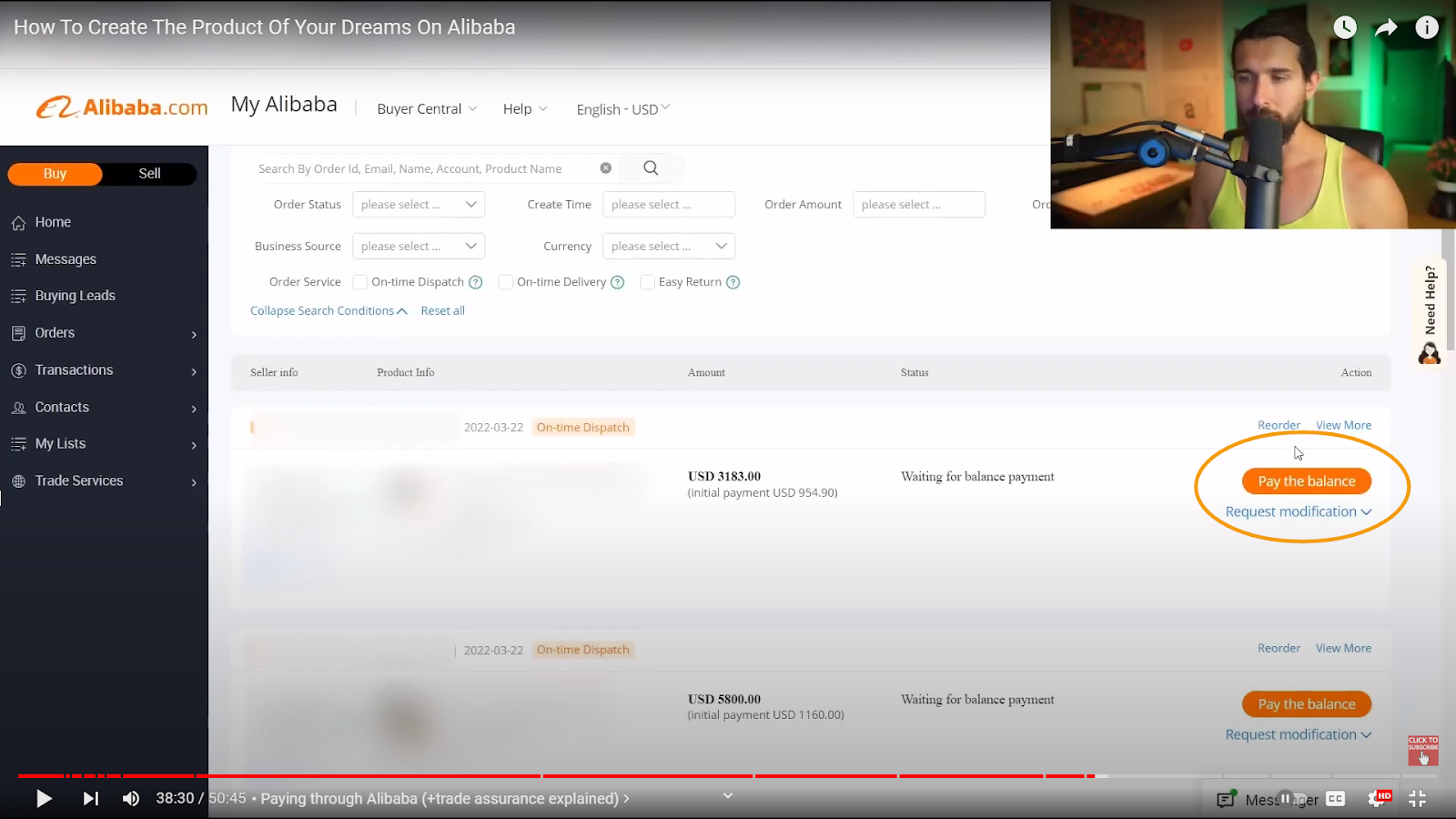
Task: Open Buying Leads in the sidebar
Action: coord(75,296)
